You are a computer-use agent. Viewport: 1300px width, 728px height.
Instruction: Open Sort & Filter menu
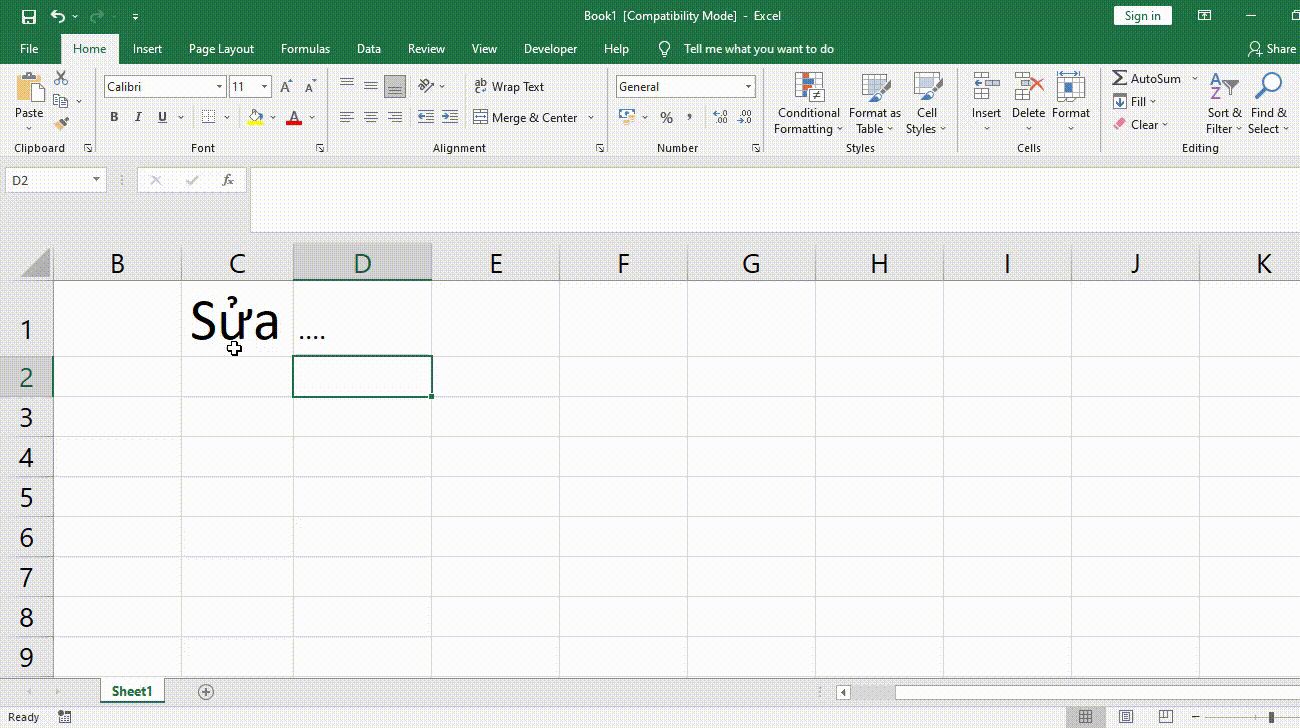[1224, 103]
